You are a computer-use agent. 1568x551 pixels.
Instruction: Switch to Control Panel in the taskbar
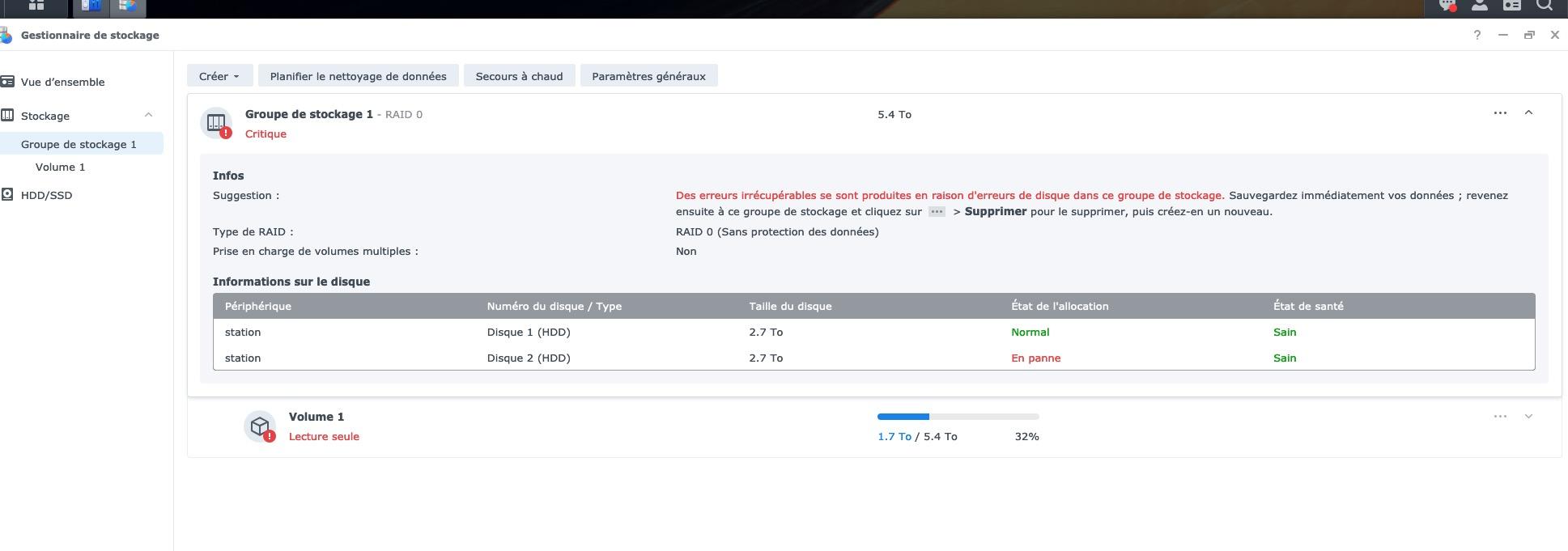click(91, 6)
